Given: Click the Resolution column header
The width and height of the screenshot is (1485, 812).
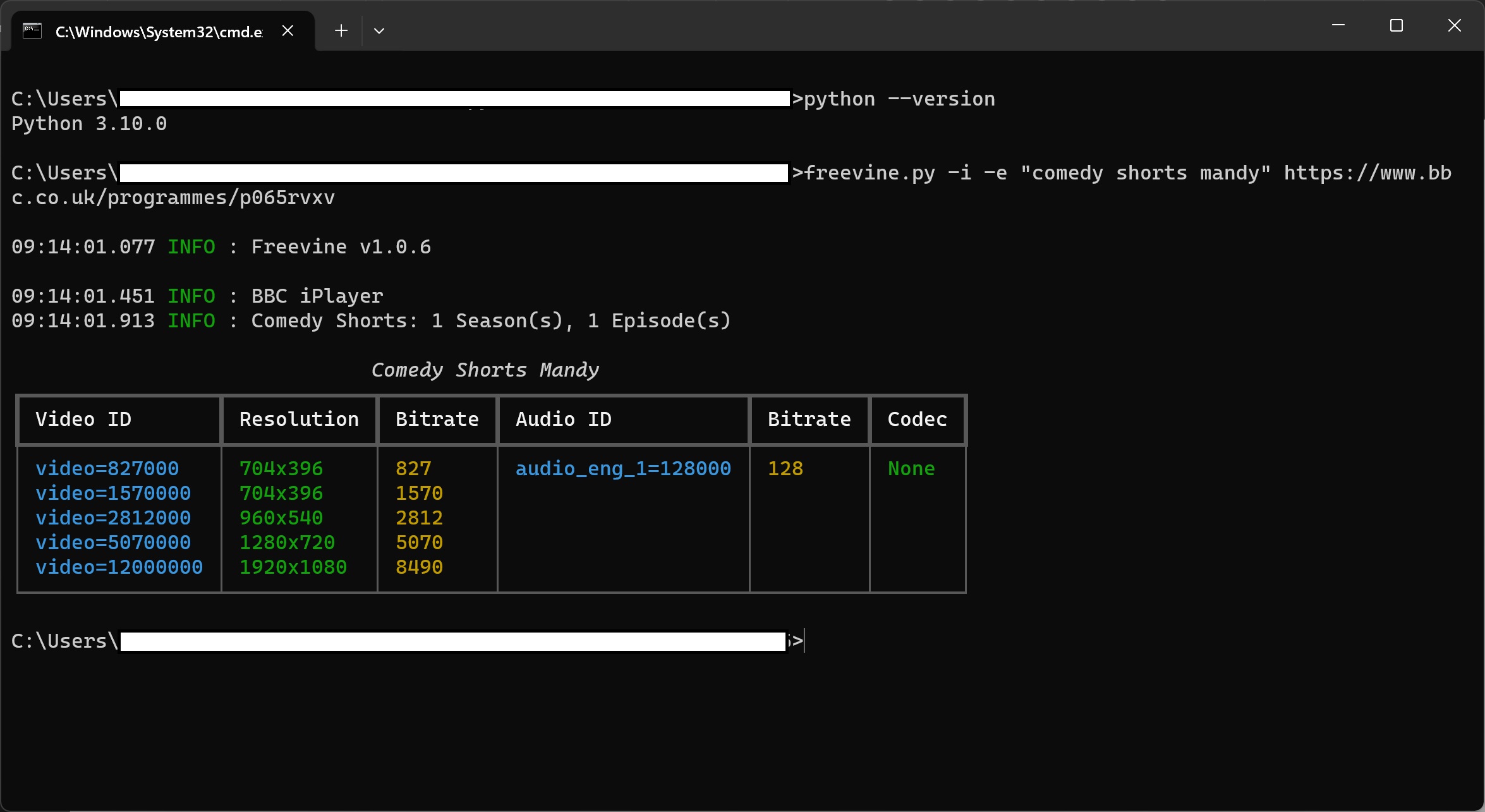Looking at the screenshot, I should 299,420.
